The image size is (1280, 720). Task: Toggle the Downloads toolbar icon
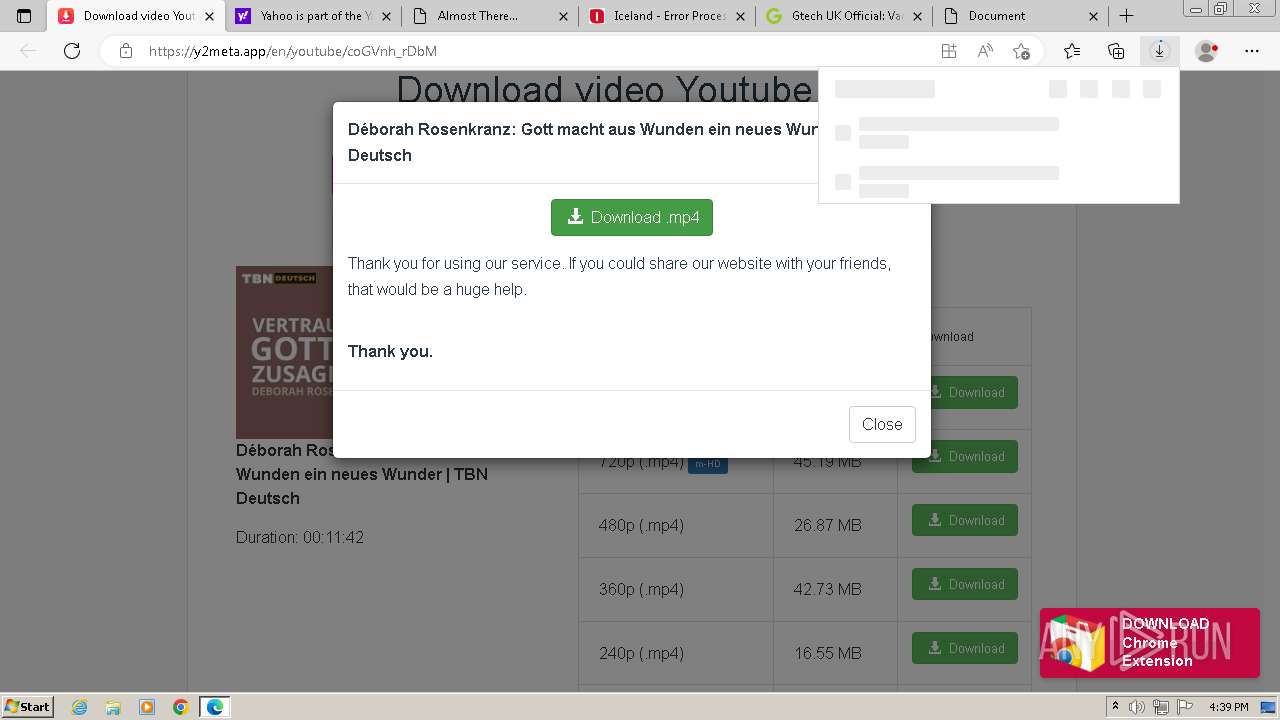pos(1159,51)
